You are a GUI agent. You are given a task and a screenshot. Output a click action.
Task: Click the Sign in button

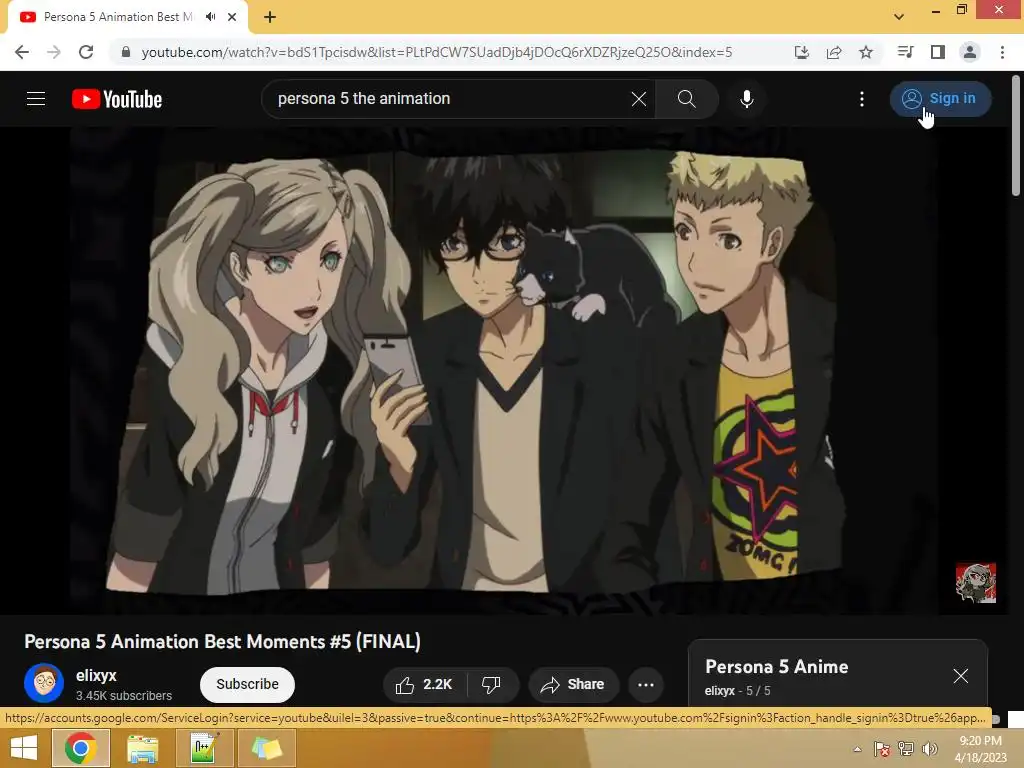[940, 99]
